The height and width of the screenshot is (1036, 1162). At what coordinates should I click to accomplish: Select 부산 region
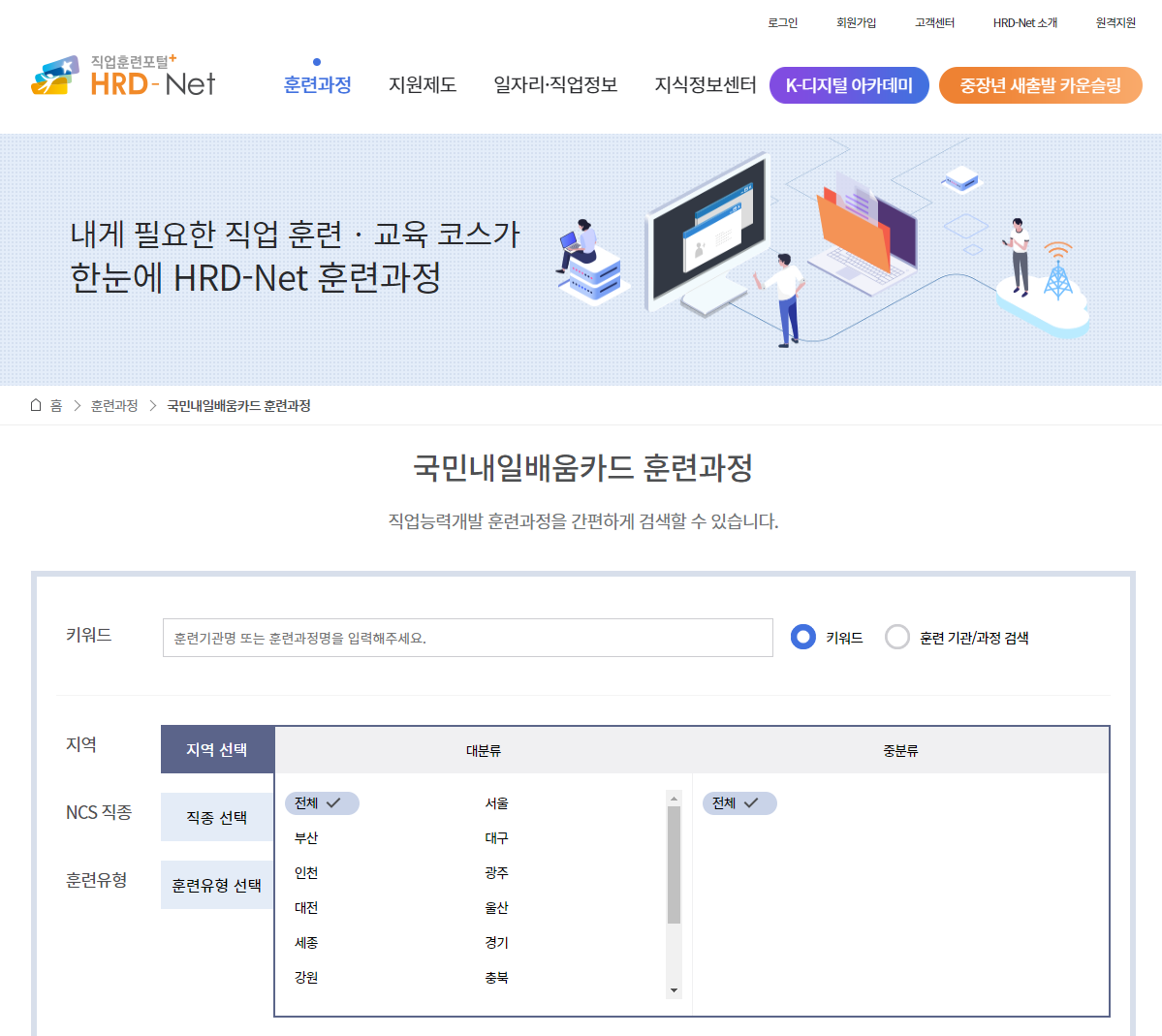(x=306, y=838)
